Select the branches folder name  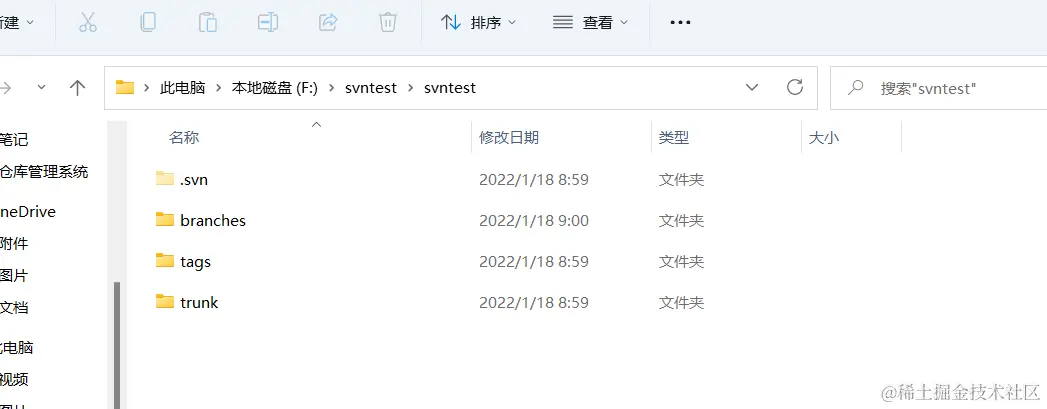coord(213,221)
